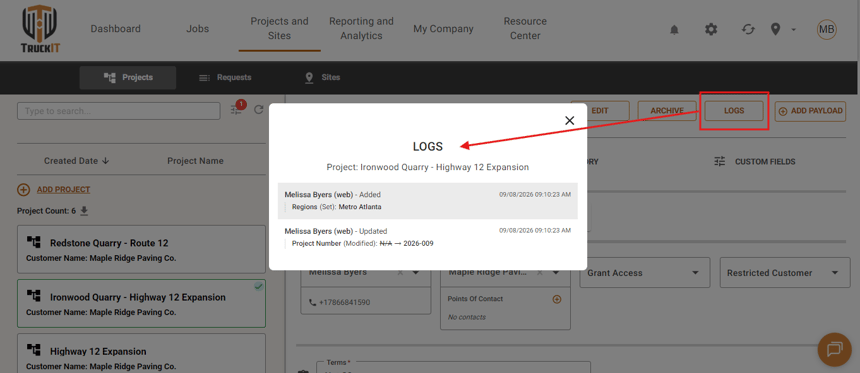Open Projects and Sites menu
The width and height of the screenshot is (860, 373).
pyautogui.click(x=280, y=29)
